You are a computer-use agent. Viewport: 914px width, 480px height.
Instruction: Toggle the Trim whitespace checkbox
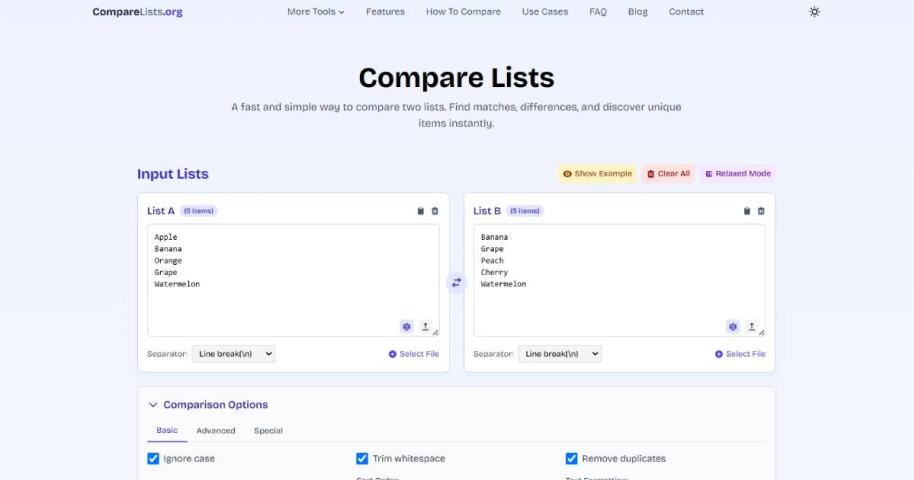coord(362,459)
